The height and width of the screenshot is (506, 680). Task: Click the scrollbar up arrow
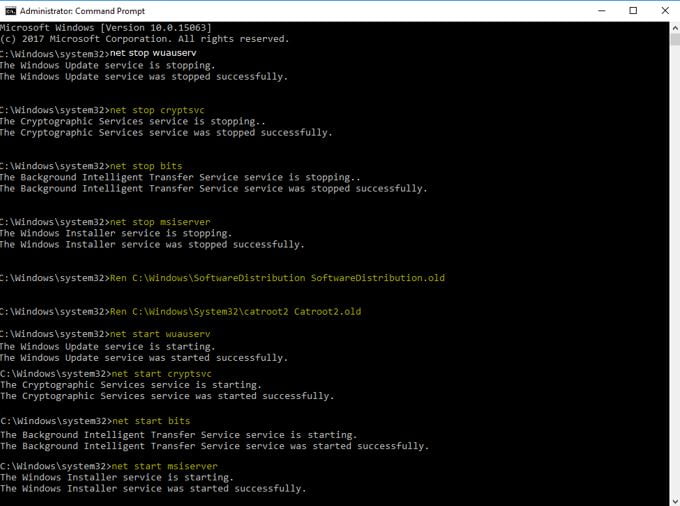(675, 28)
